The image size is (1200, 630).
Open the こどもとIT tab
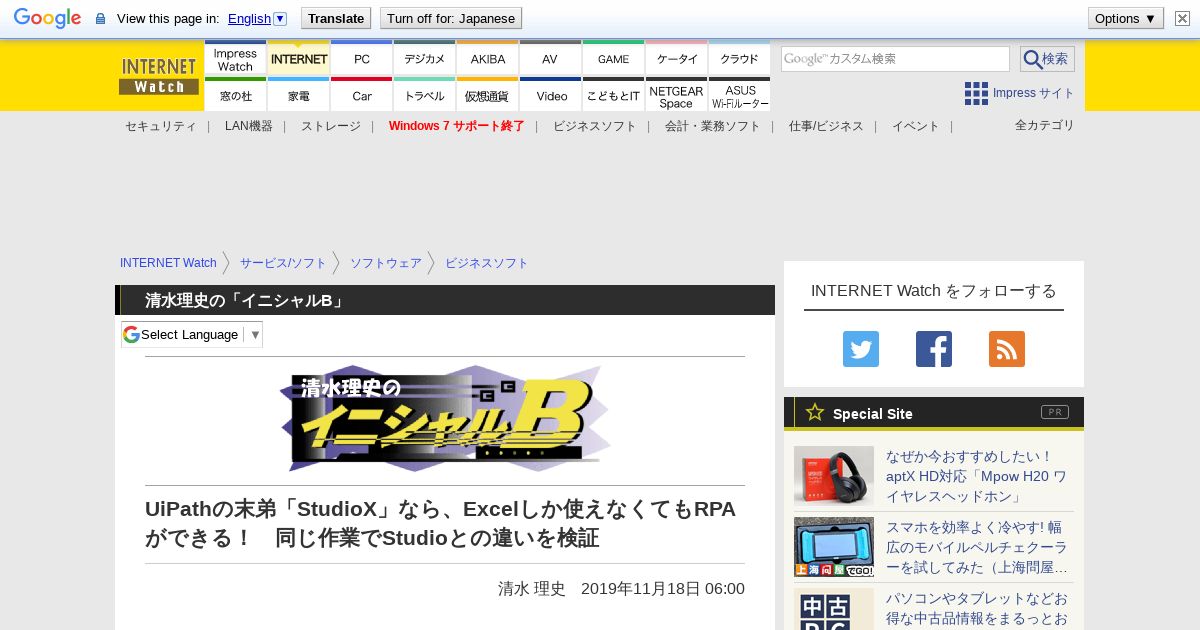pyautogui.click(x=613, y=94)
